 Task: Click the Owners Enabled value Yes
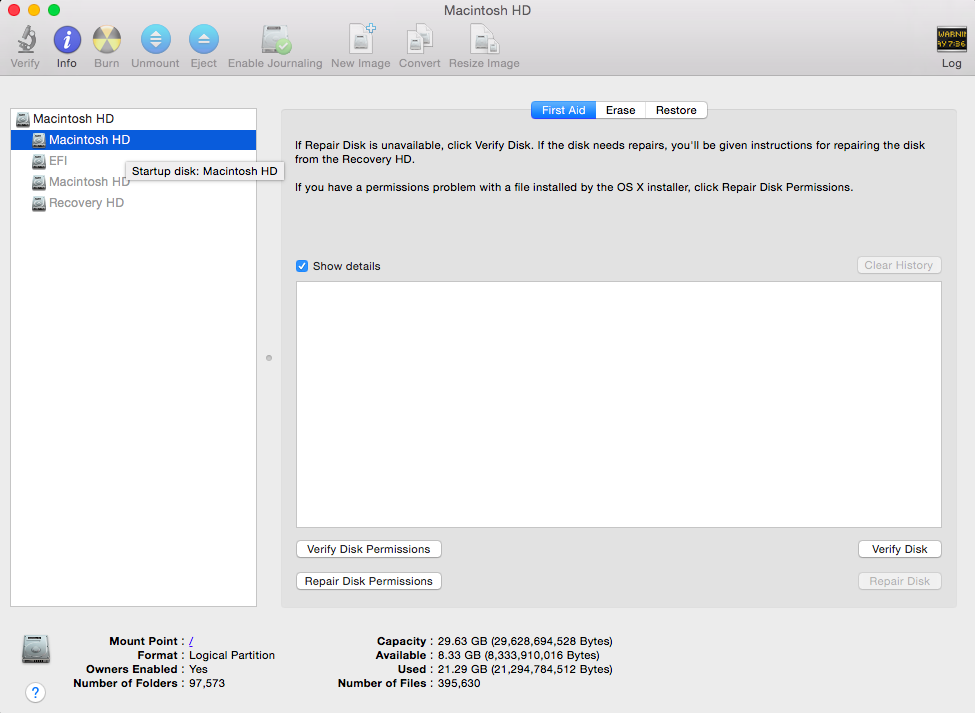point(198,669)
